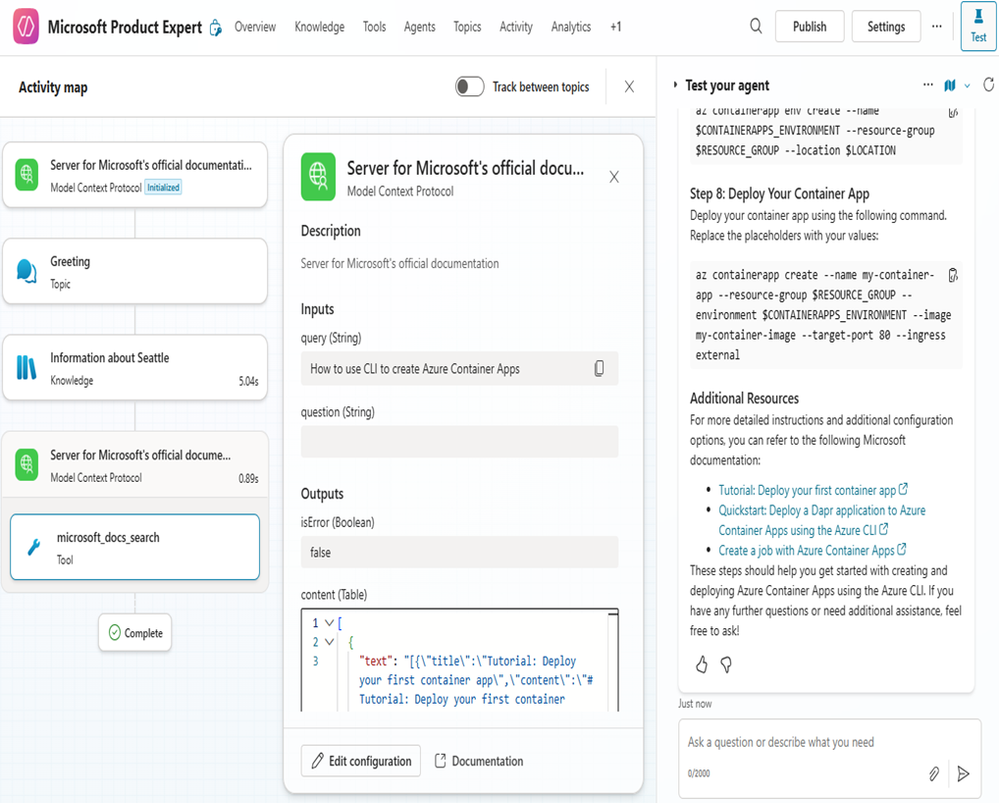The height and width of the screenshot is (803, 999).
Task: Close the Activity map panel
Action: click(629, 87)
